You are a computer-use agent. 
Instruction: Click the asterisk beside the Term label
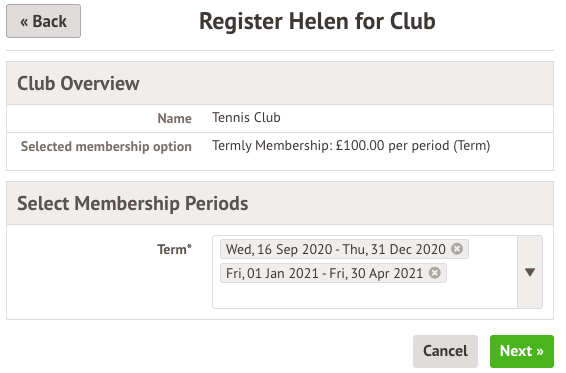(190, 246)
